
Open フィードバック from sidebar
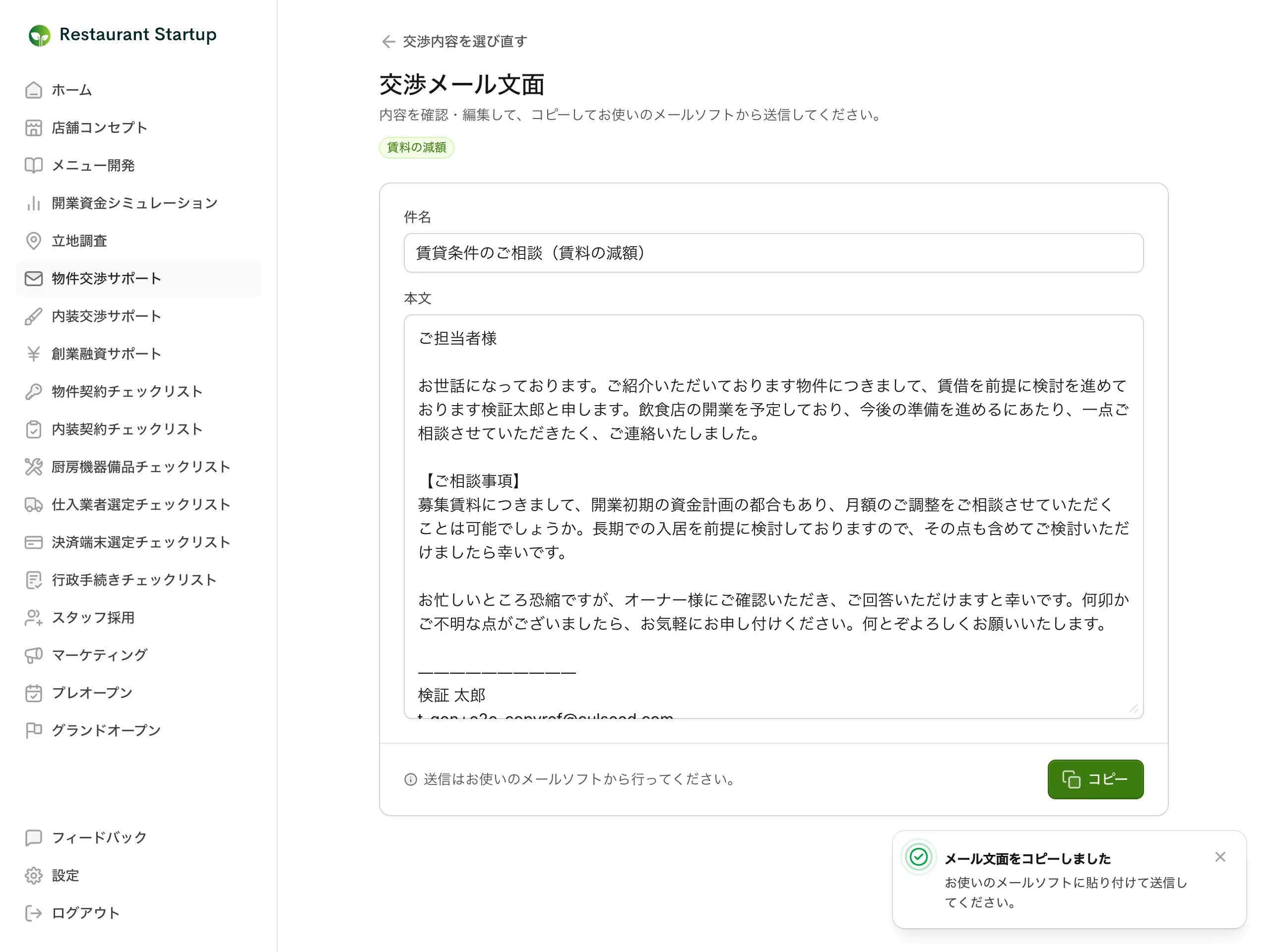pos(138,838)
